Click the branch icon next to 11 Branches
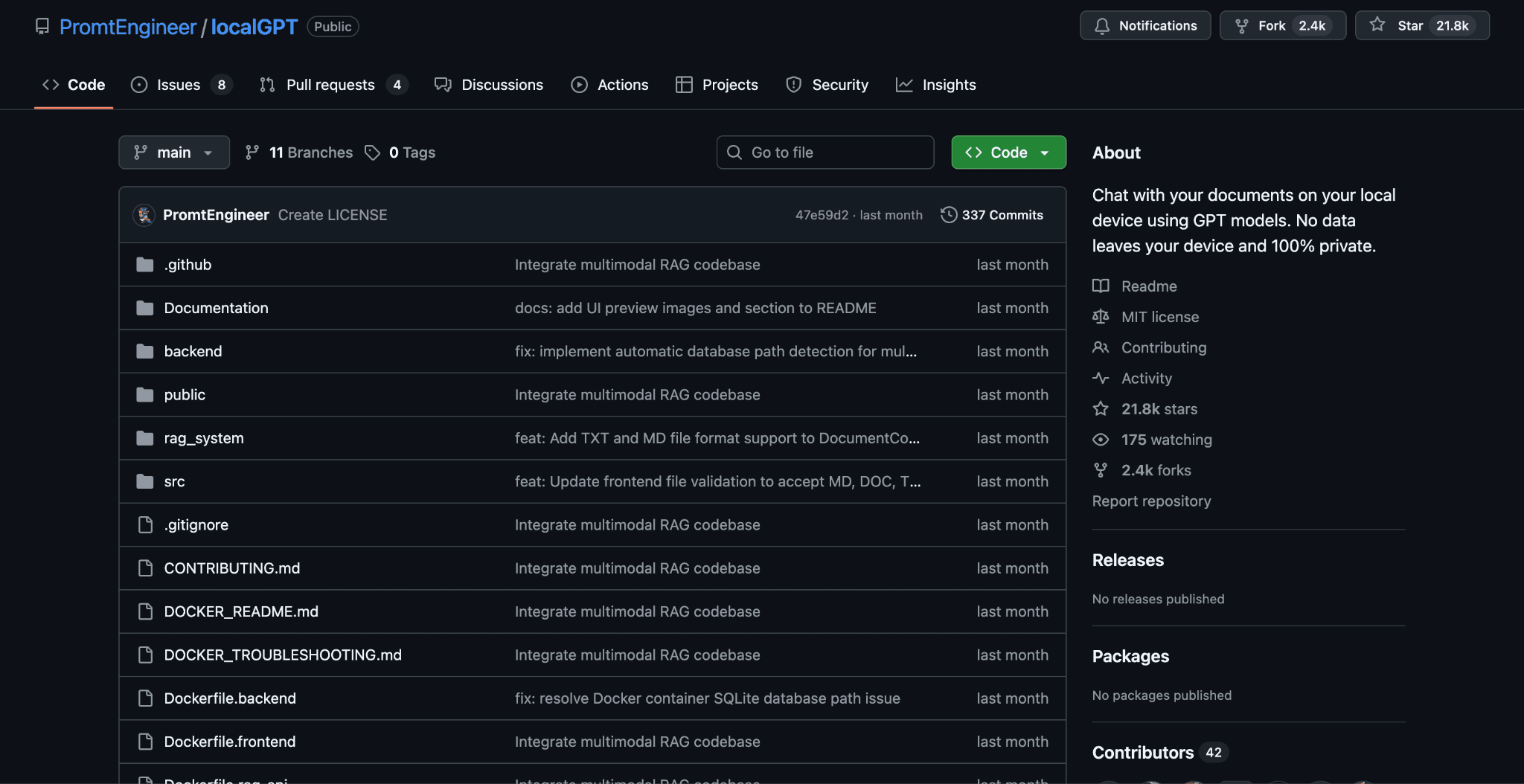The image size is (1524, 784). (253, 152)
